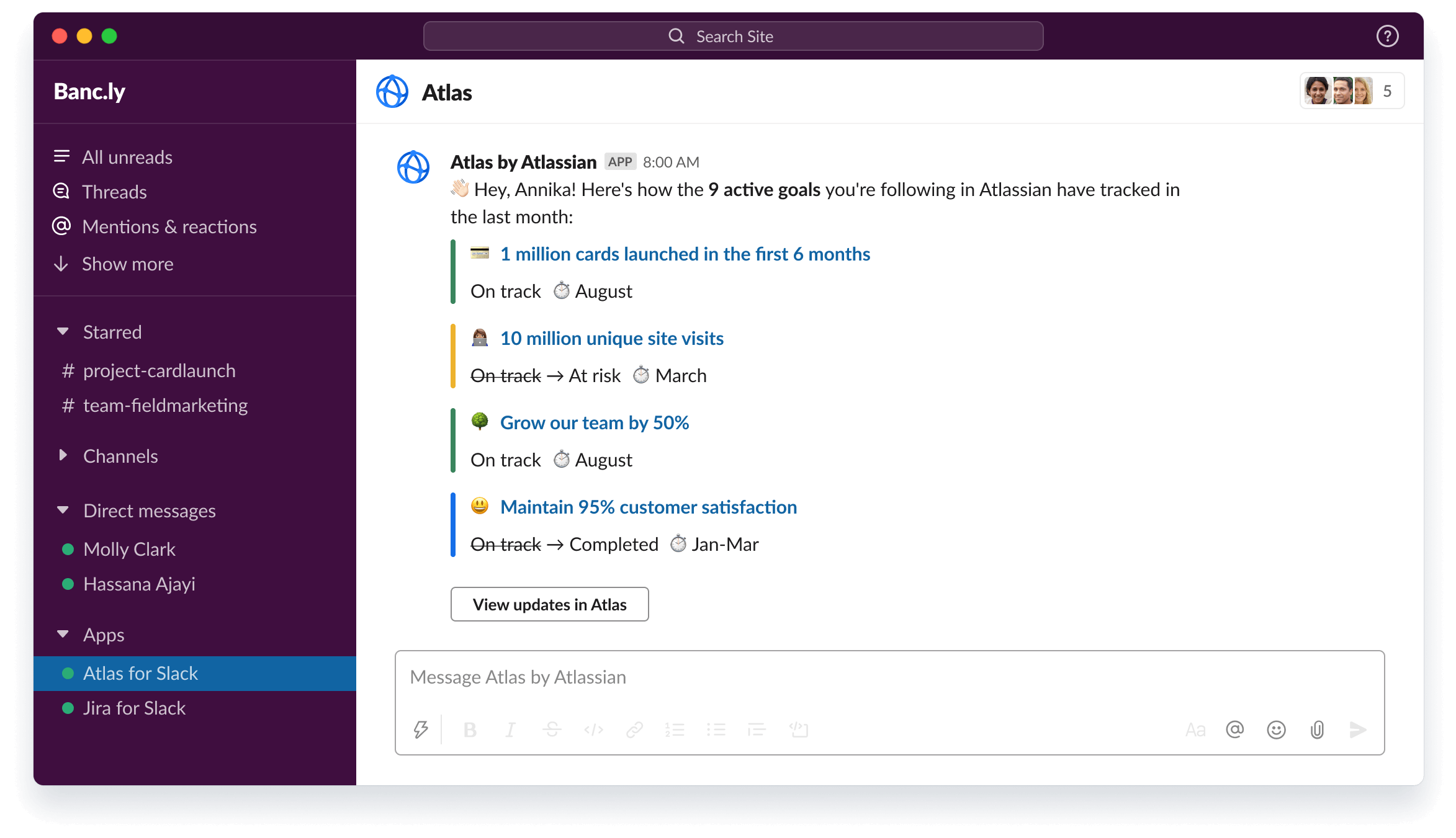Click the 1 million cards launched goal link
This screenshot has width=1456, height=838.
pos(685,254)
